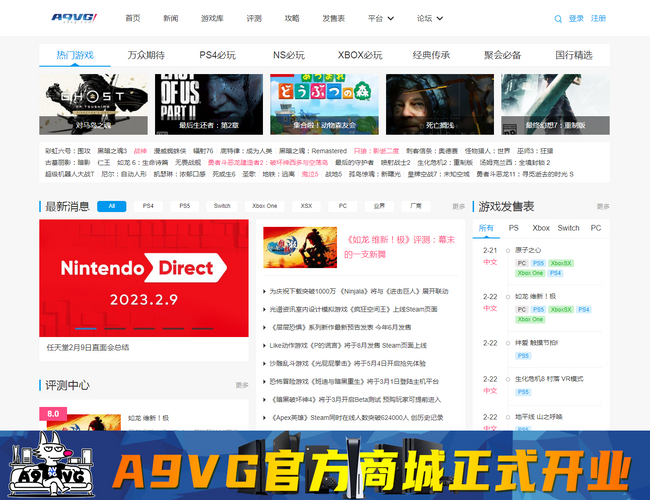
Task: Select the All news filter pill
Action: coord(111,206)
